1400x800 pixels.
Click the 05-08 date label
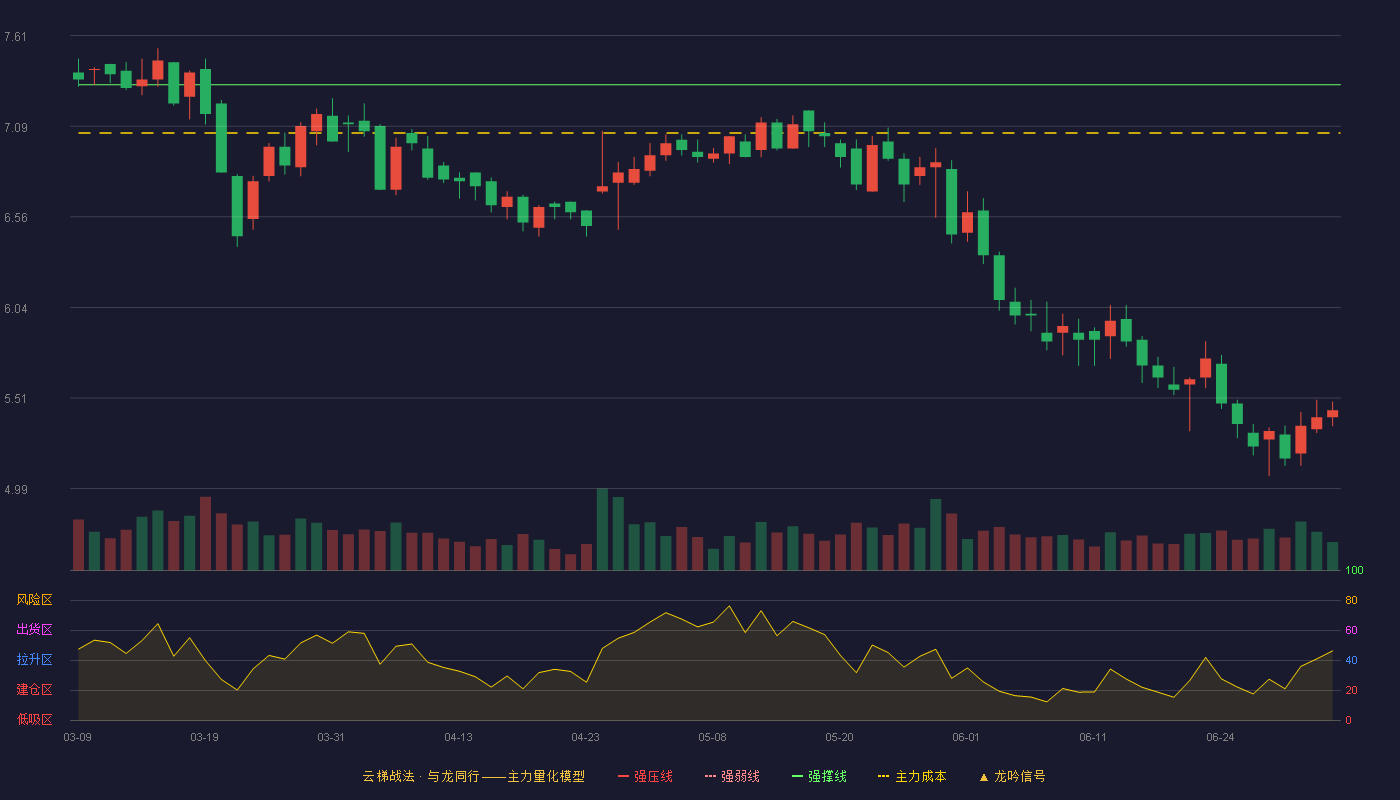click(712, 737)
